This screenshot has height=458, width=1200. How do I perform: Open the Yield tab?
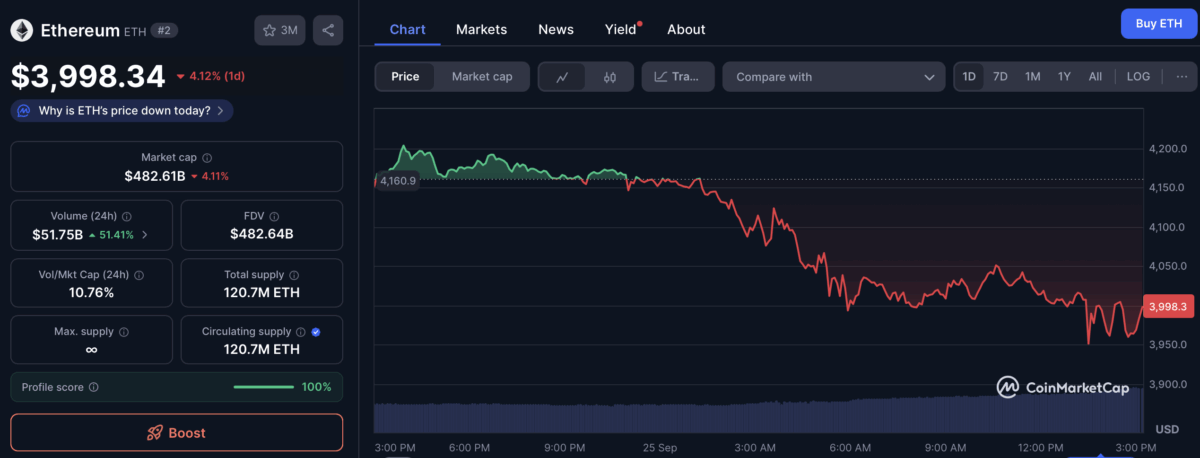(622, 29)
